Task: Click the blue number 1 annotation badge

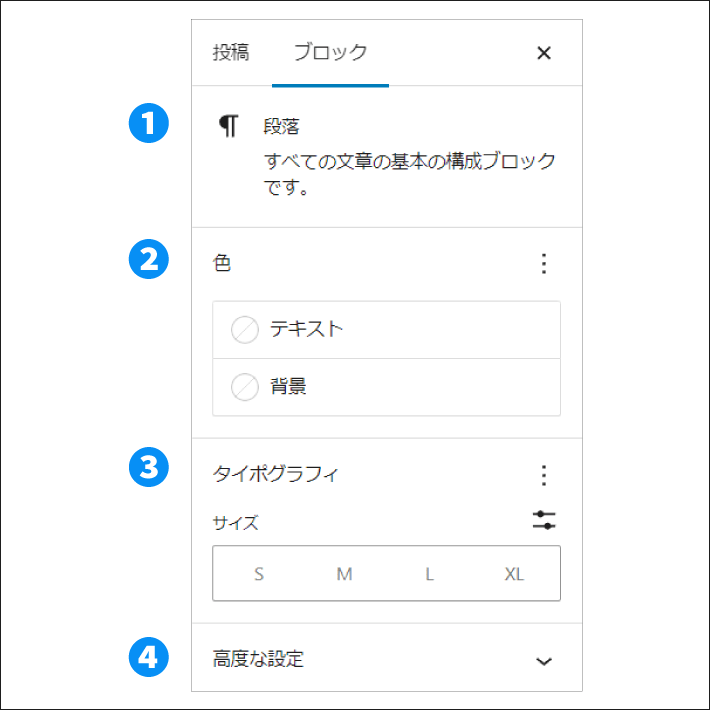Action: [149, 126]
